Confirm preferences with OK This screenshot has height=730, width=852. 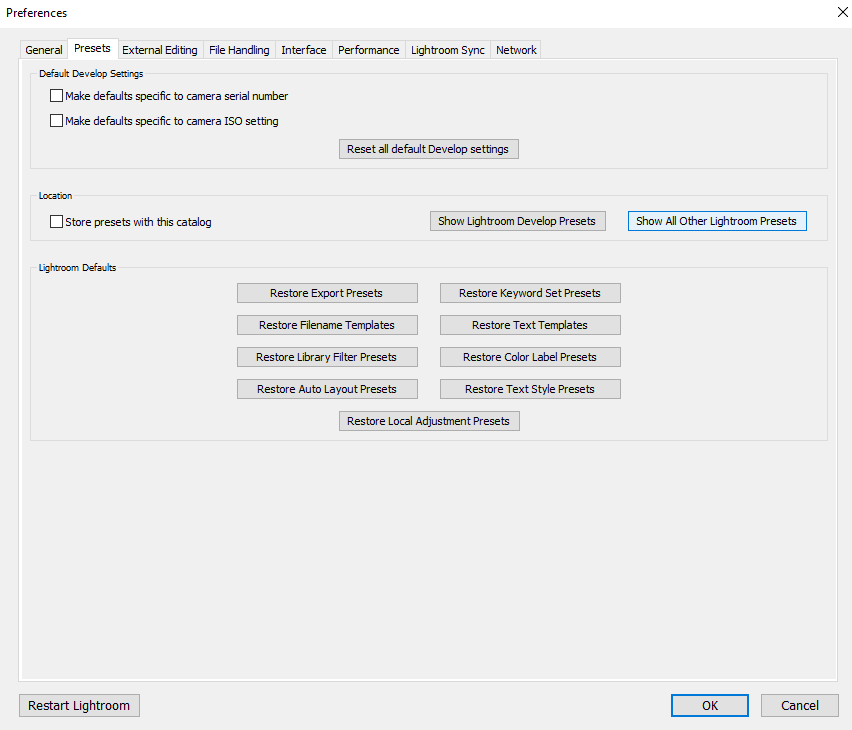point(710,706)
